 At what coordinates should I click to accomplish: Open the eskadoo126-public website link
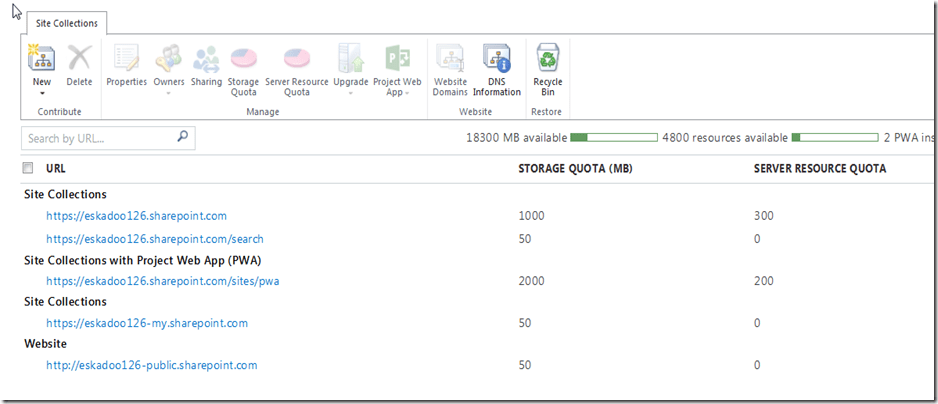pyautogui.click(x=151, y=365)
